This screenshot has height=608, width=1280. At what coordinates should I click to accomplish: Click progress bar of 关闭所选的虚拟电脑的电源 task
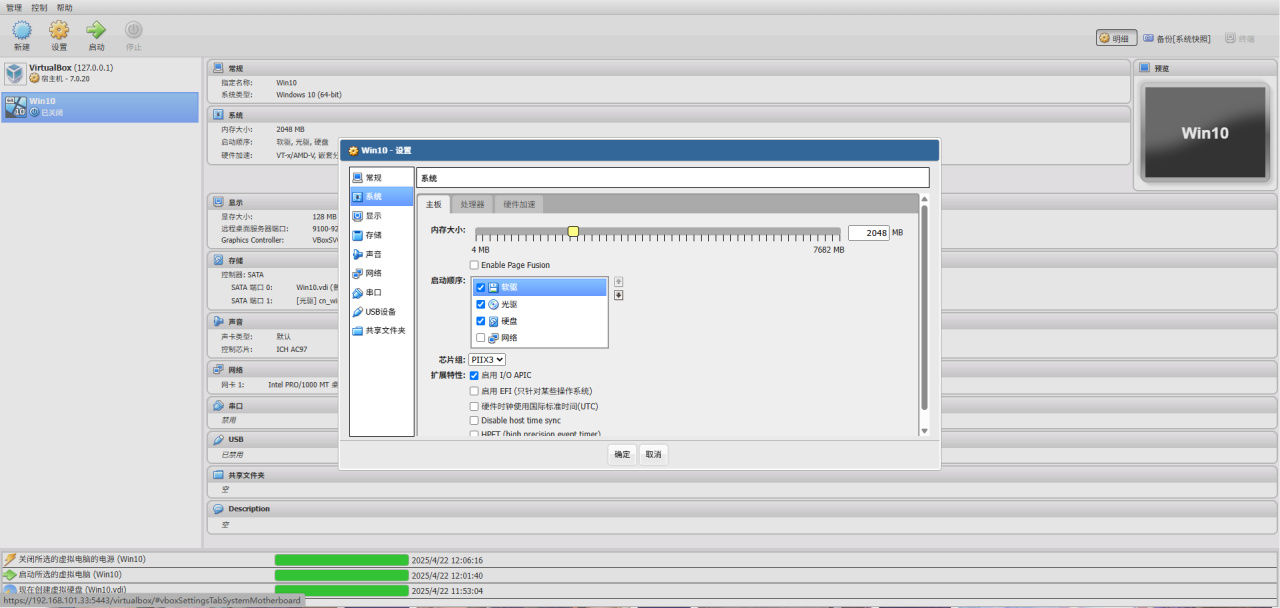pos(341,560)
